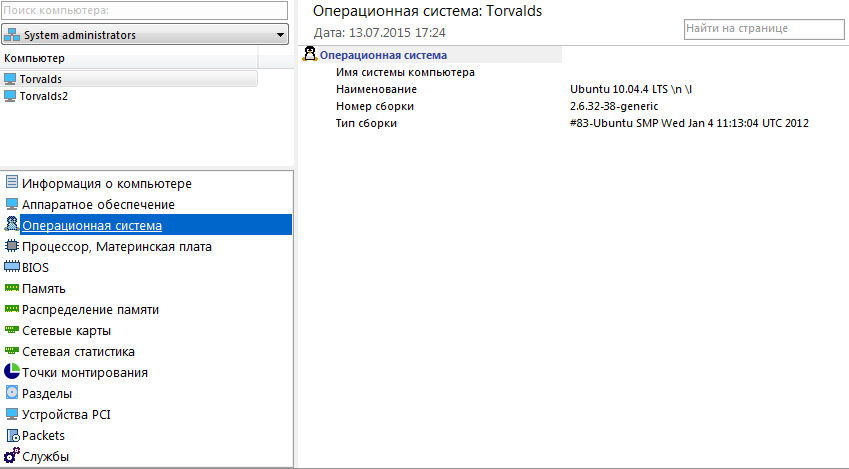Select the Наименование row label
849x469 pixels.
click(x=376, y=89)
